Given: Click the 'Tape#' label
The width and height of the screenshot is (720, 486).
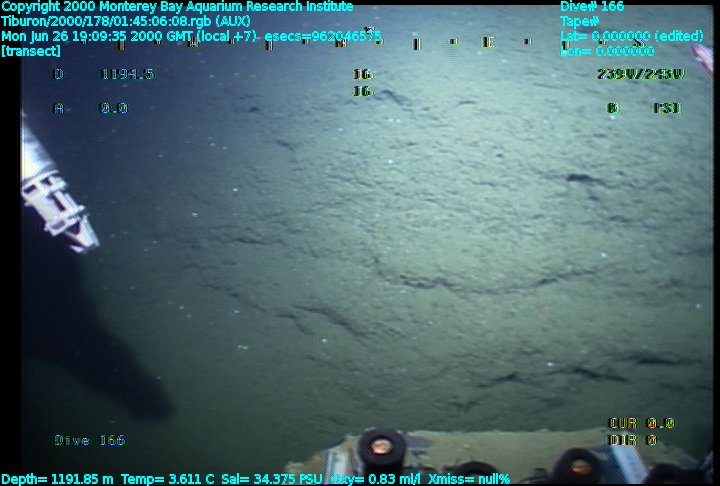Looking at the screenshot, I should 579,21.
